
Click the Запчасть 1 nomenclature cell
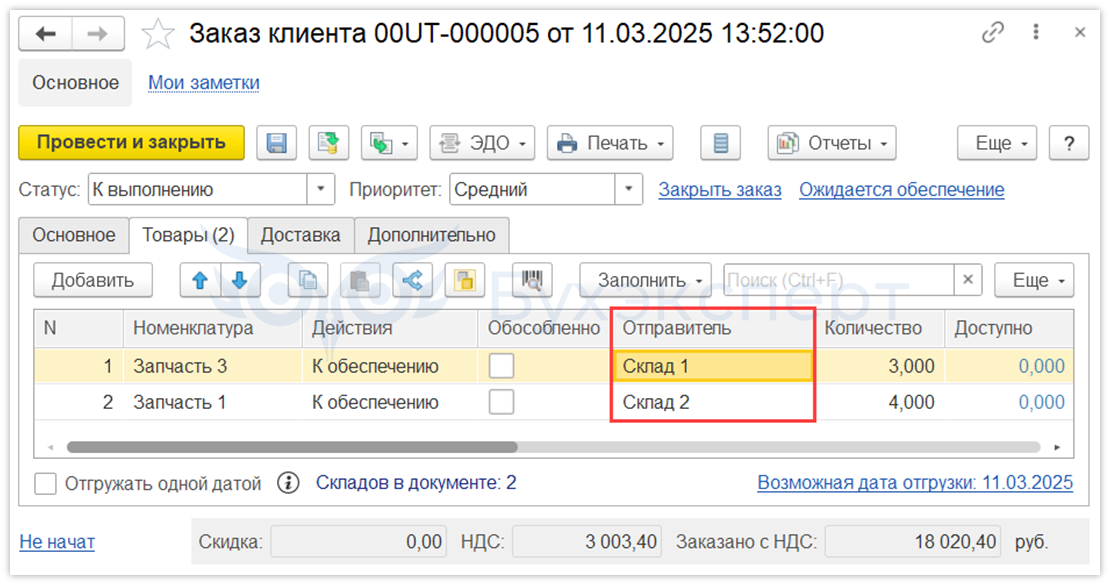pos(212,402)
